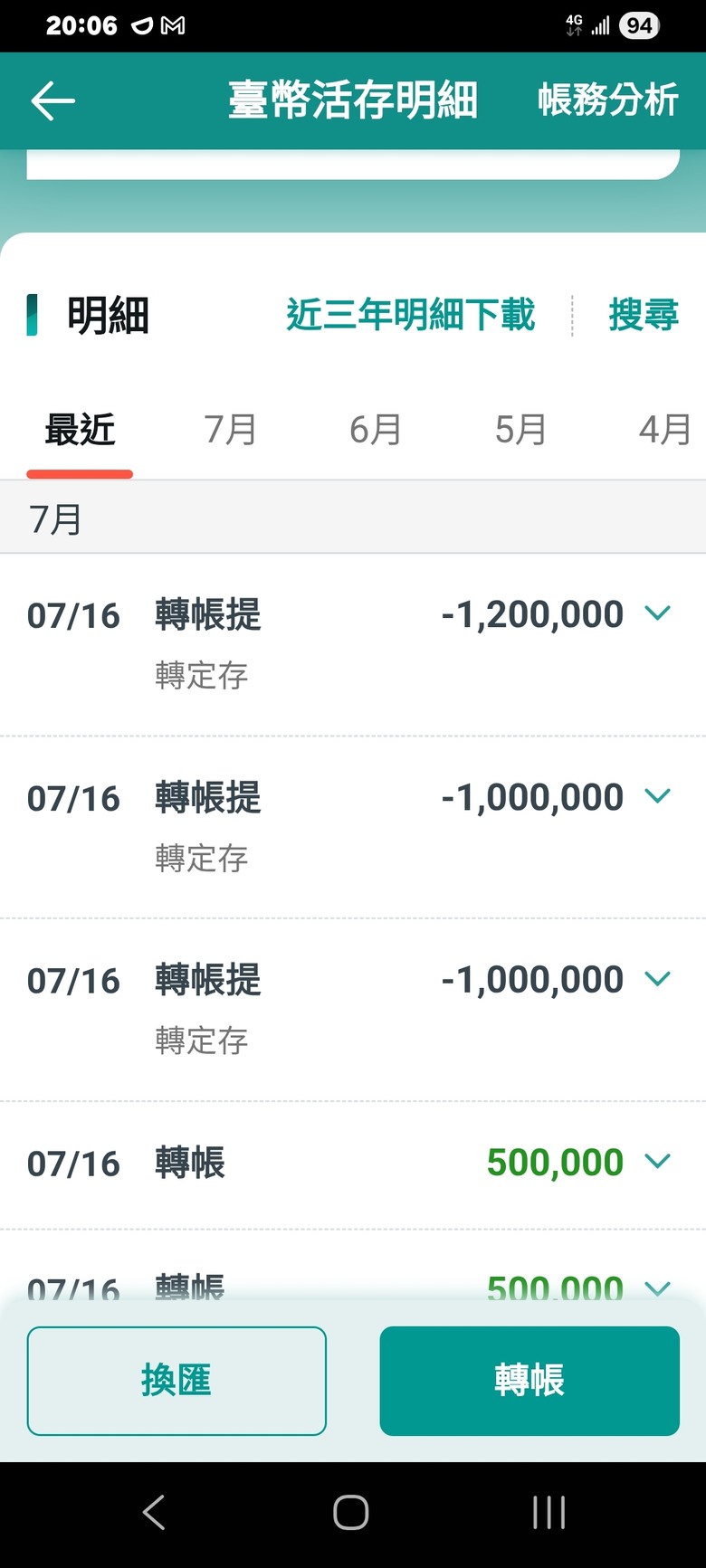Tap the back arrow in header
The height and width of the screenshot is (1568, 706).
pyautogui.click(x=52, y=100)
